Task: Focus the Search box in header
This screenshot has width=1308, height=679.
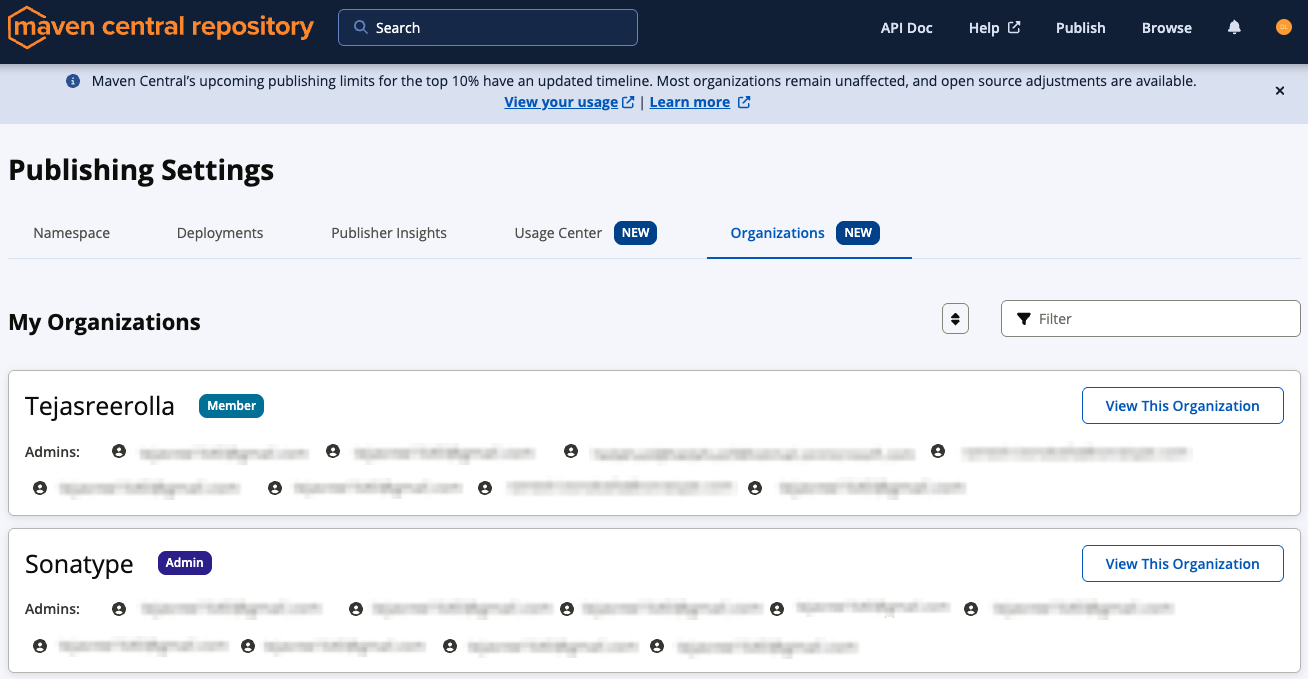Action: pyautogui.click(x=488, y=28)
